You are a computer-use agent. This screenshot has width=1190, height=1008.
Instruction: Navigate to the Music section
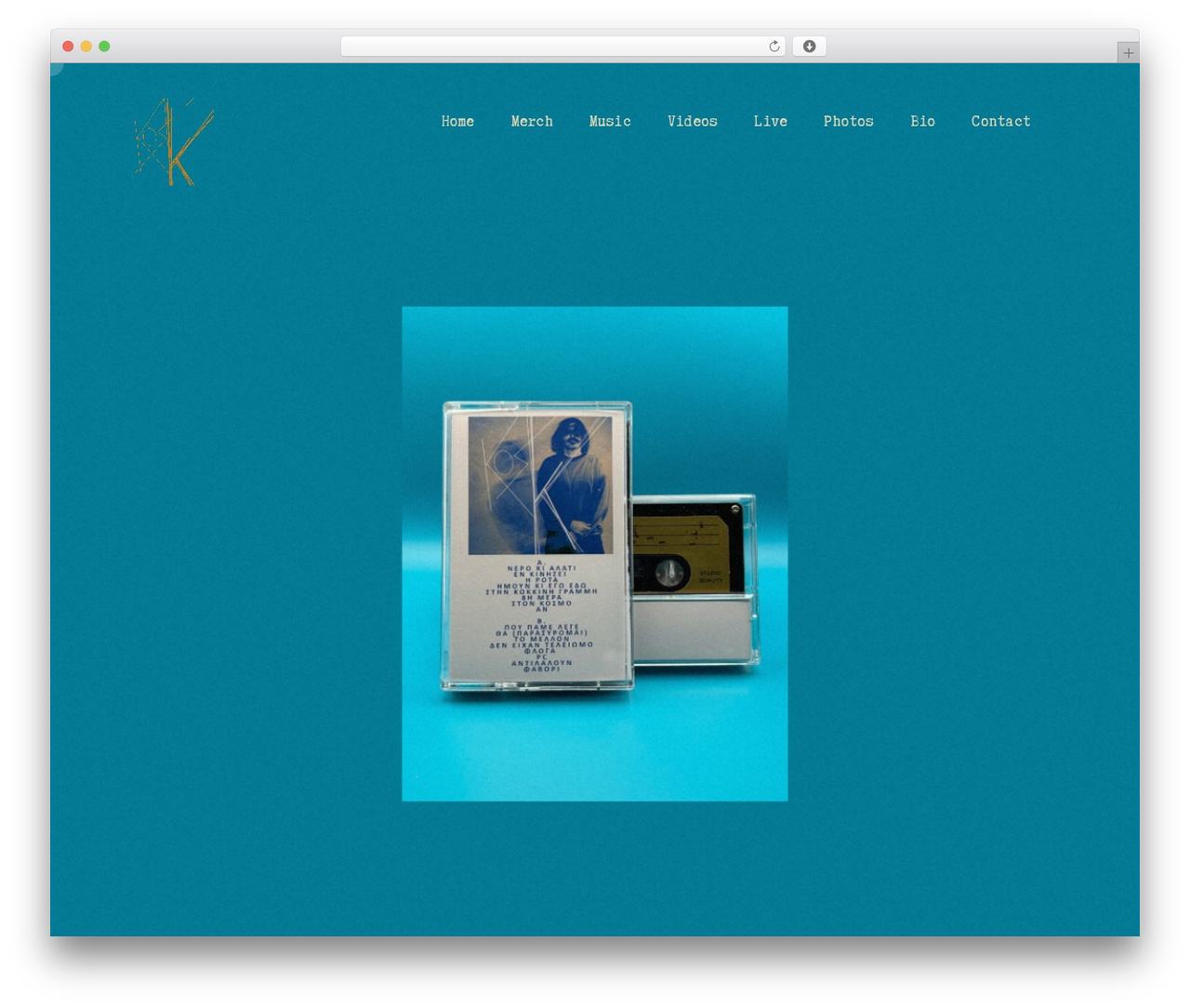point(610,122)
